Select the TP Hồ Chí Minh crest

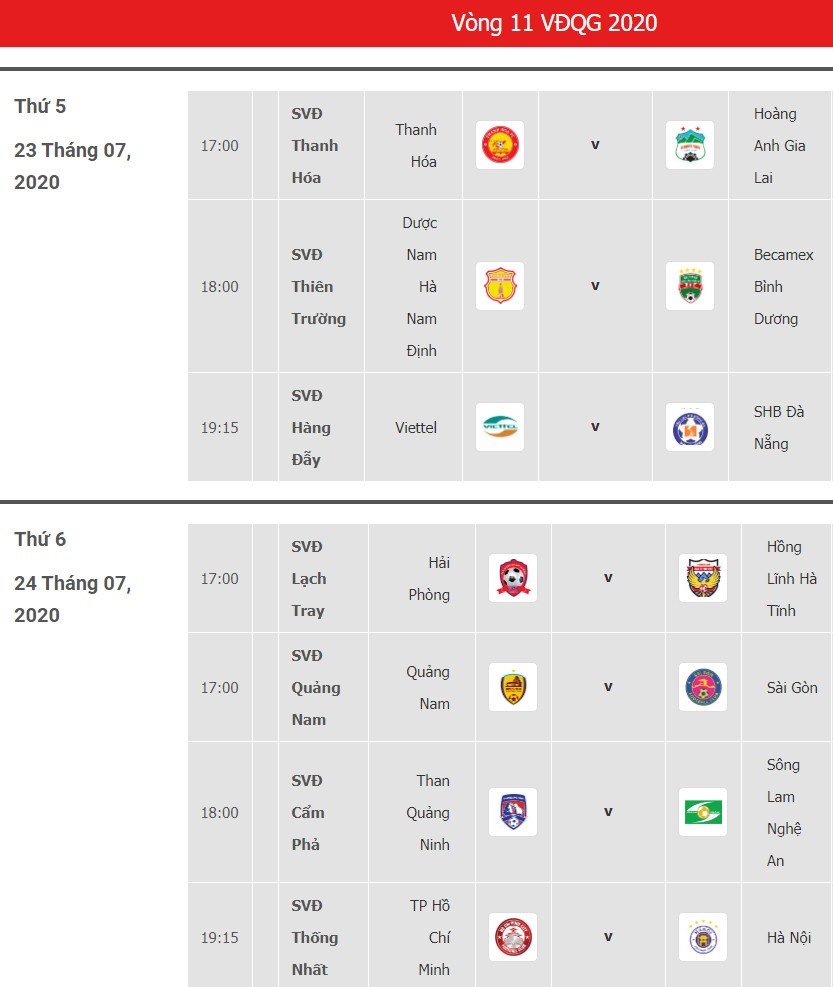[x=513, y=937]
